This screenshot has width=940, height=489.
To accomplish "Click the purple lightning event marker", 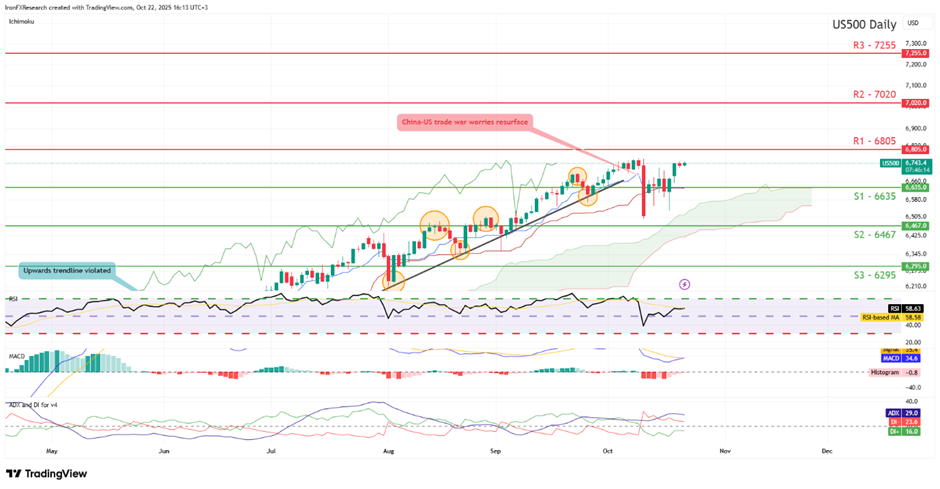I will tap(684, 284).
